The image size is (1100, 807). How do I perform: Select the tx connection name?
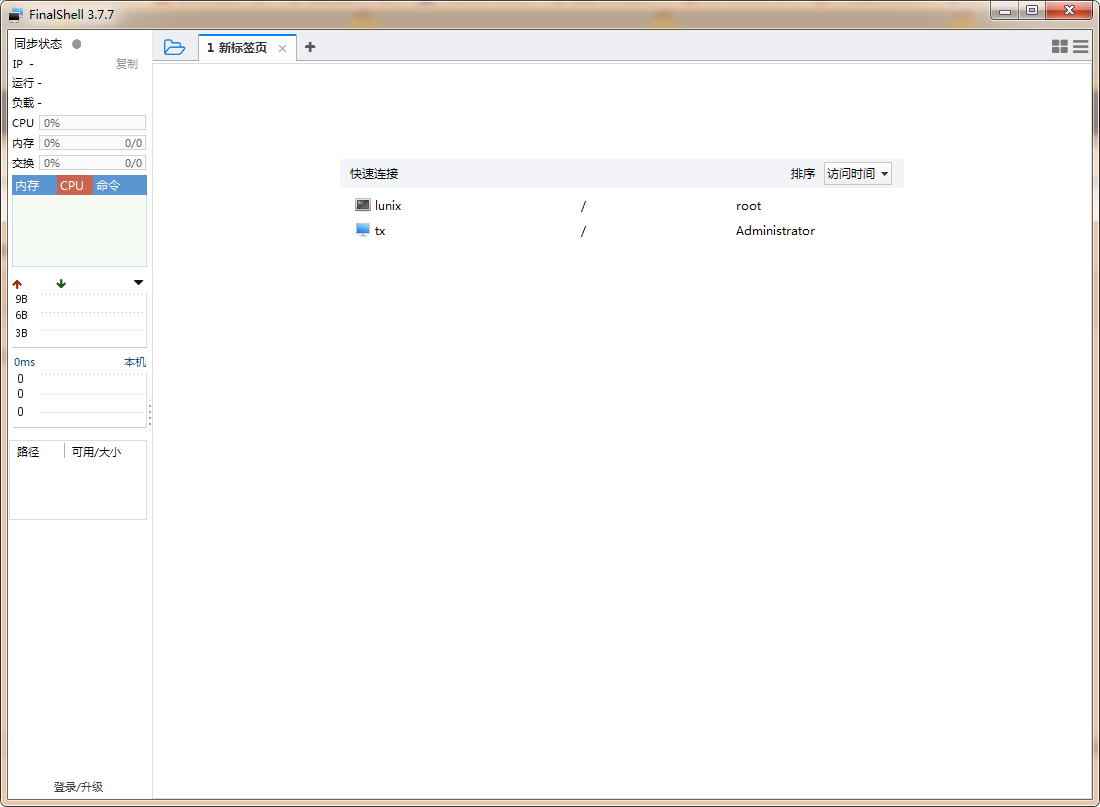point(380,231)
